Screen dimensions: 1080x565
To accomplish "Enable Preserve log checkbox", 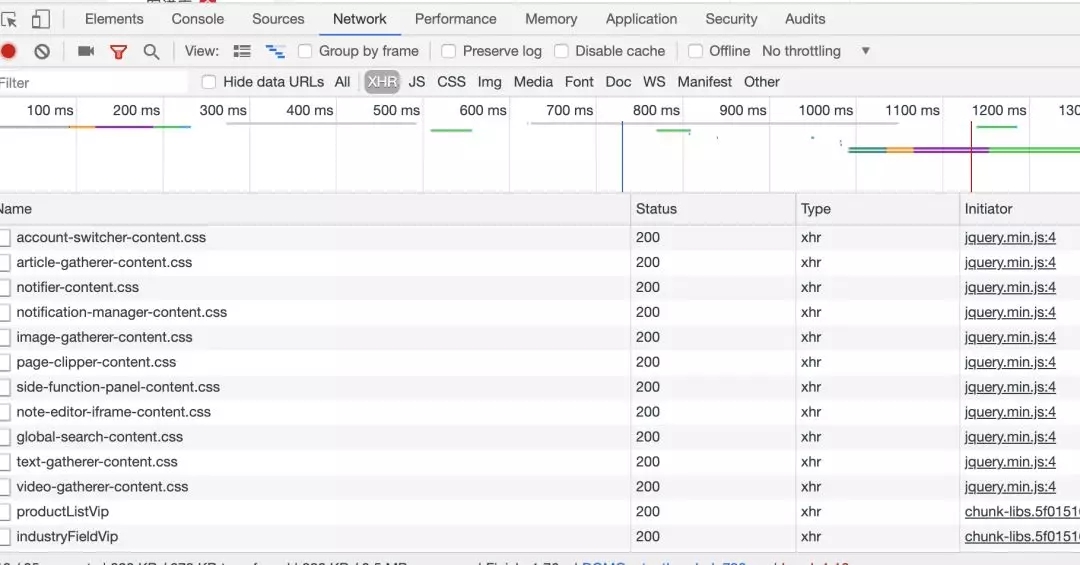I will (x=448, y=51).
